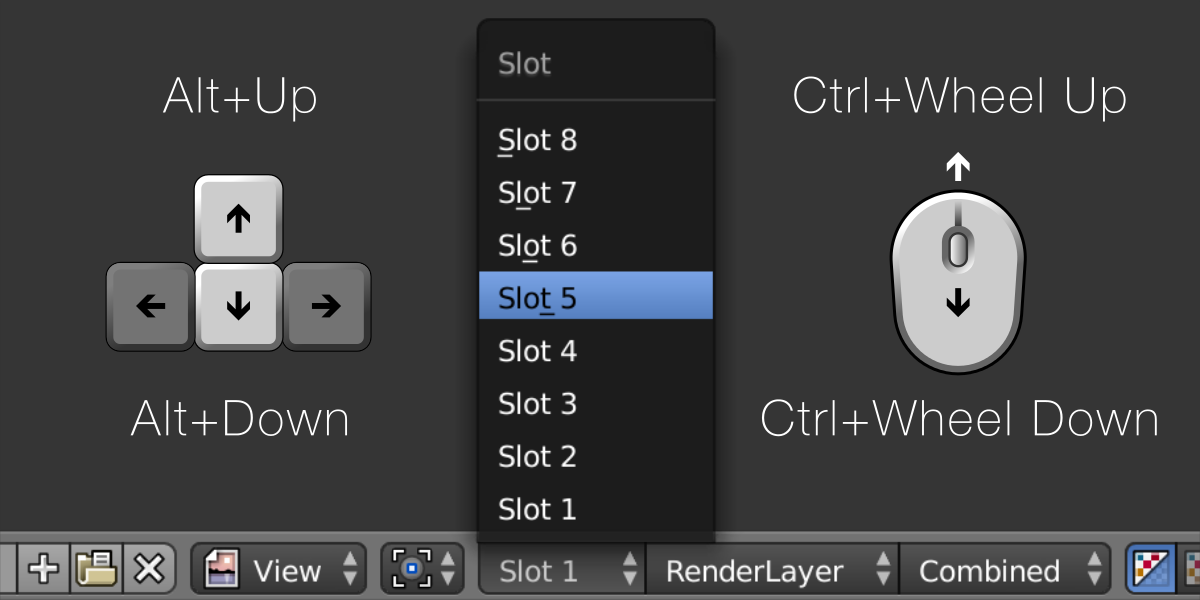
Task: Unlink the image via the X icon
Action: [x=148, y=569]
